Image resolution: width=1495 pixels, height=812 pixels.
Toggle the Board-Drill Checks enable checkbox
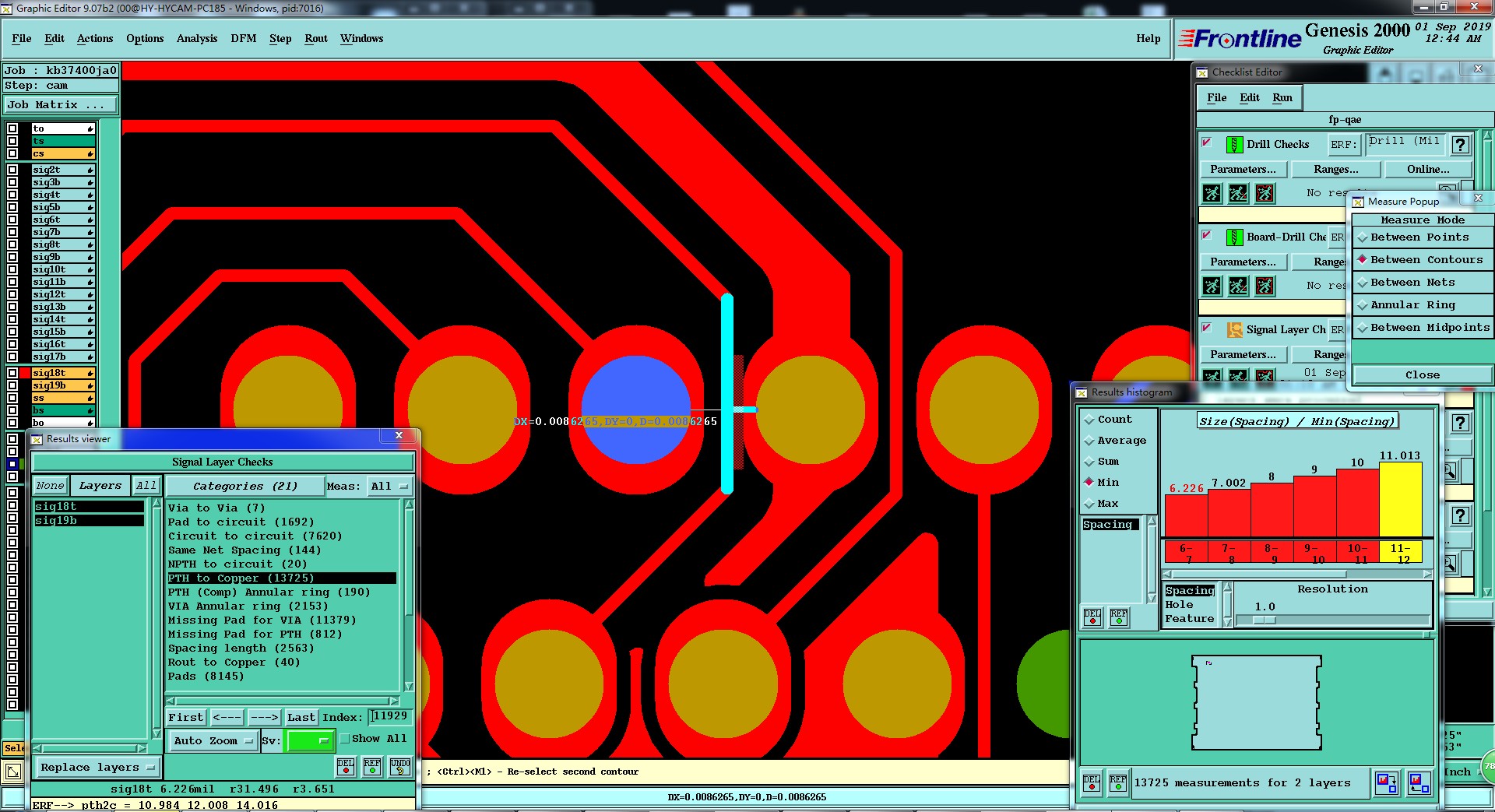click(x=1207, y=235)
